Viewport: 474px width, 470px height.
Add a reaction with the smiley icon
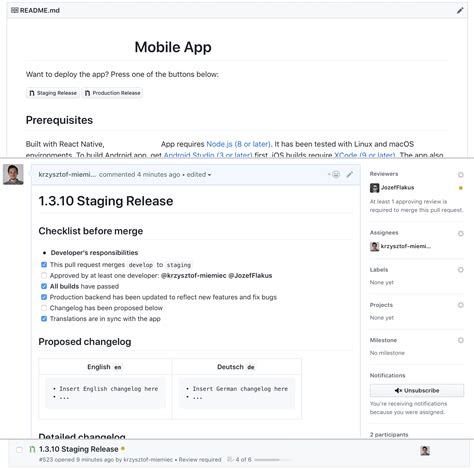point(335,174)
